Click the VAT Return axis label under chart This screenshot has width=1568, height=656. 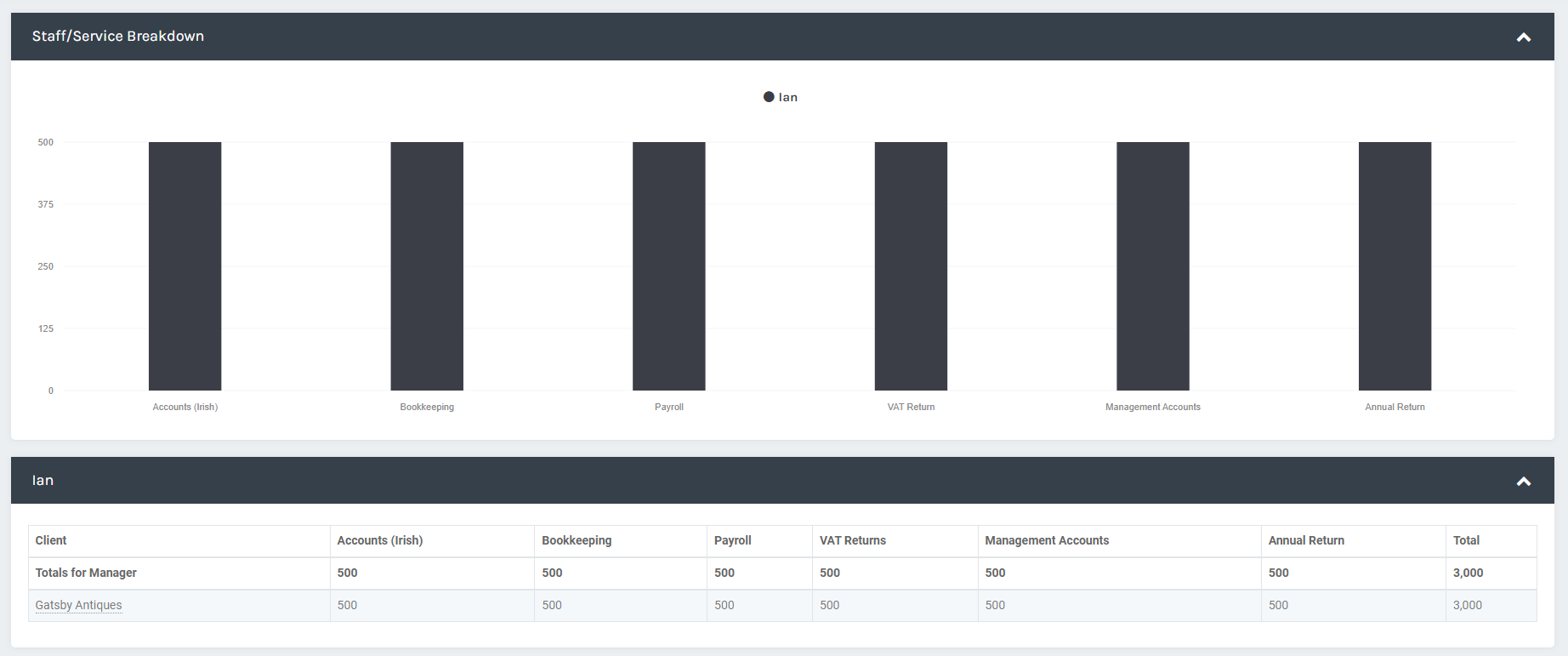click(x=911, y=407)
